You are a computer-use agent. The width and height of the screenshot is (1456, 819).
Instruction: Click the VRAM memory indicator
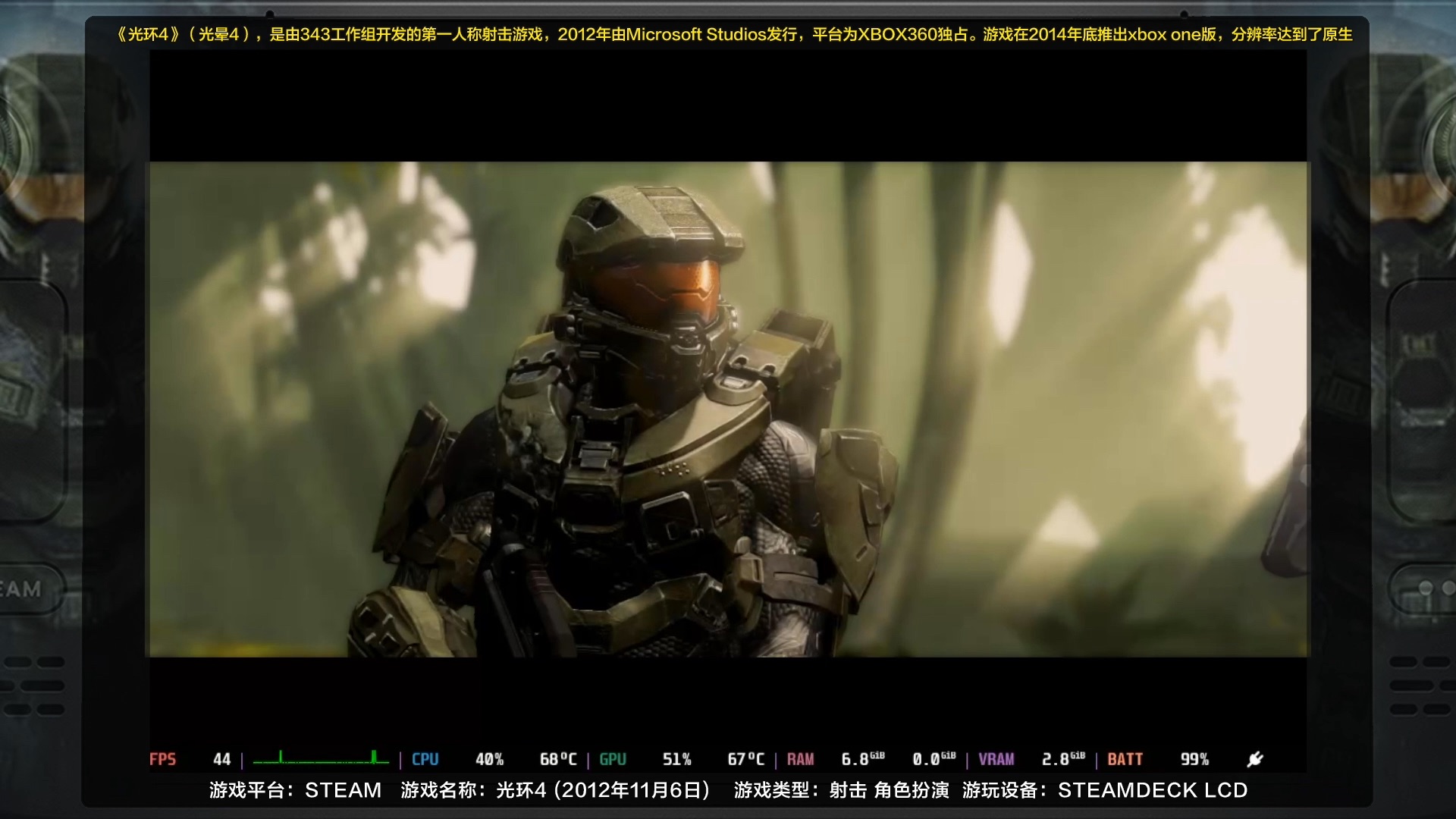[x=999, y=758]
